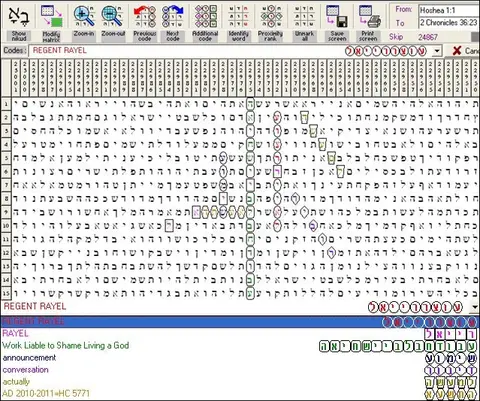Image resolution: width=480 pixels, height=401 pixels.
Task: Click the Print screen icon
Action: pyautogui.click(x=369, y=16)
